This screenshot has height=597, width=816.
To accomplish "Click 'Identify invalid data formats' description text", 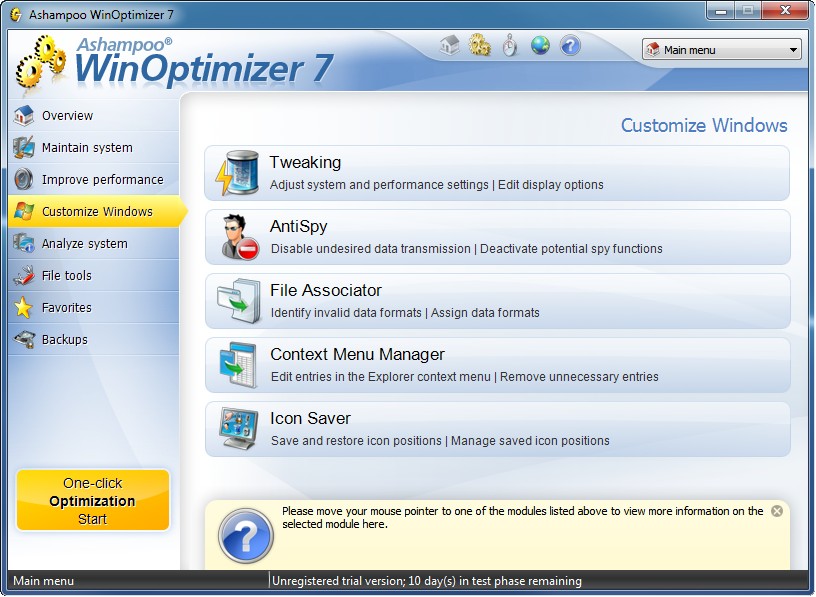I will coord(346,313).
